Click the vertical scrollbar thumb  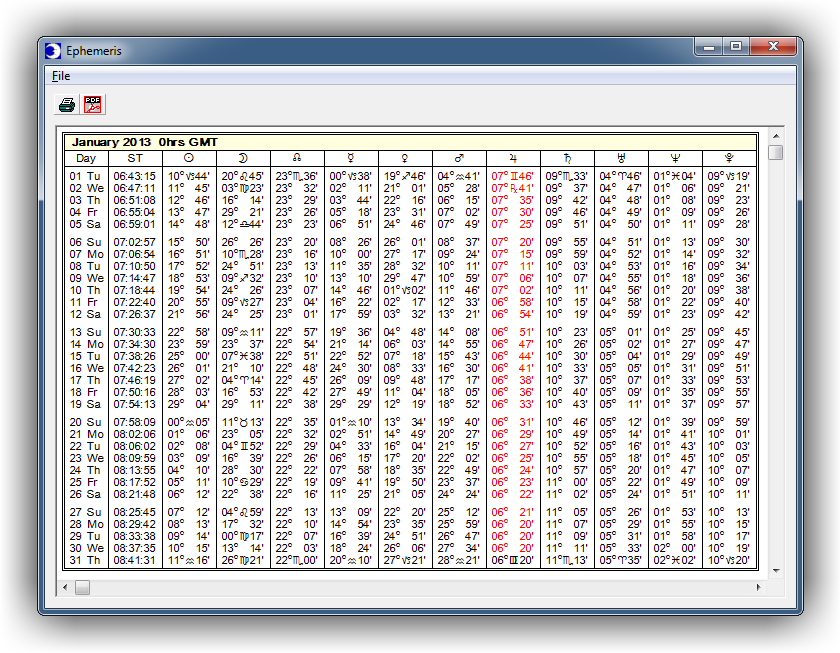(776, 152)
